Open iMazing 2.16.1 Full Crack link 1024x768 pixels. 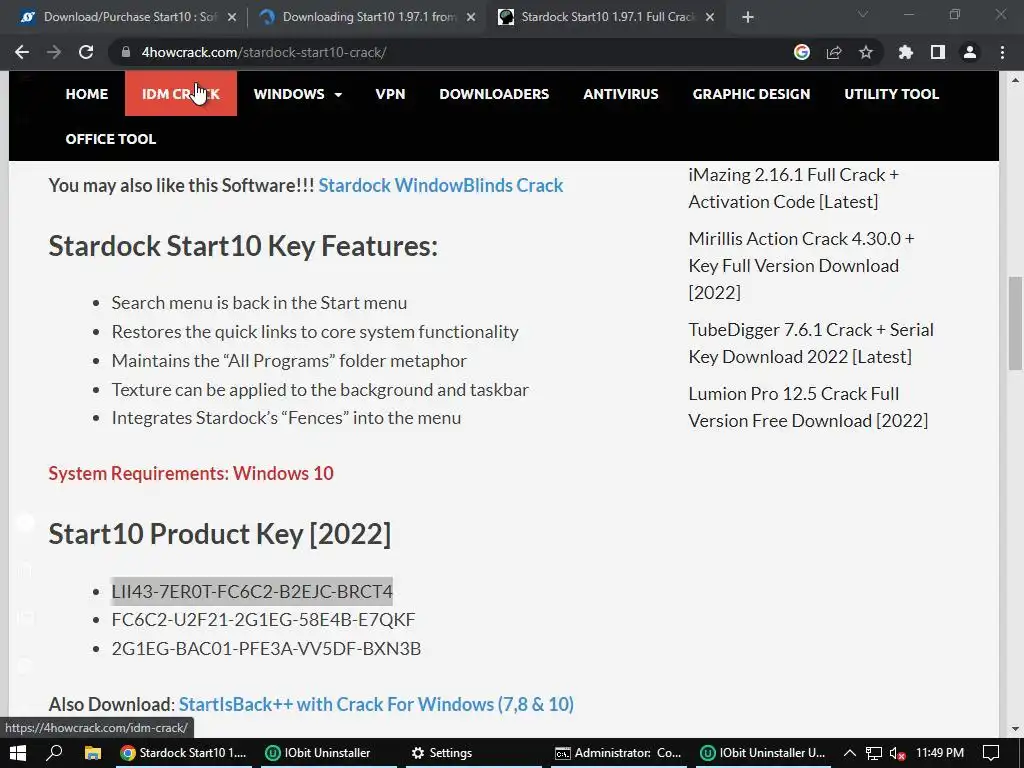coord(793,188)
